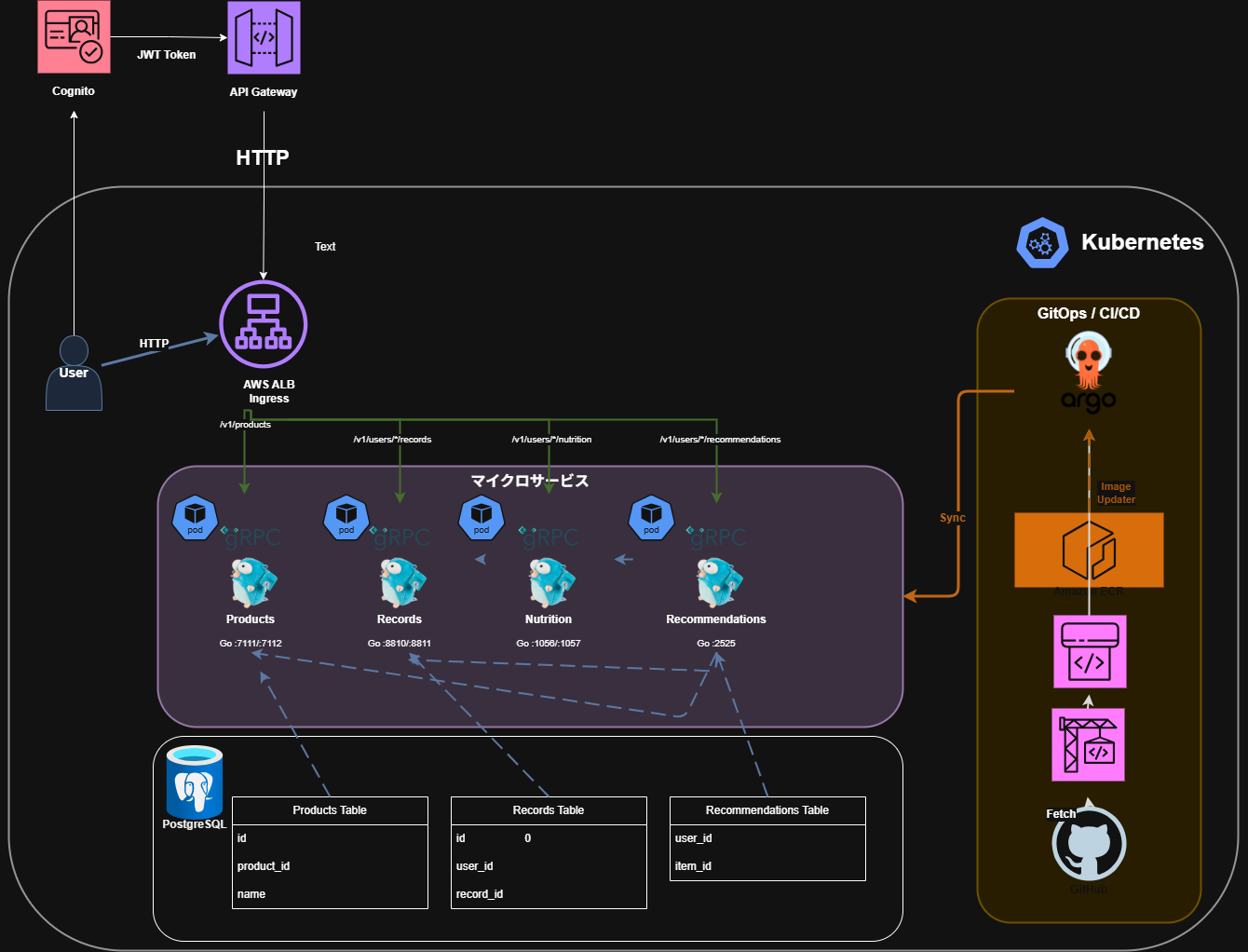This screenshot has width=1248, height=952.
Task: Select the Products Table header
Action: pos(330,810)
